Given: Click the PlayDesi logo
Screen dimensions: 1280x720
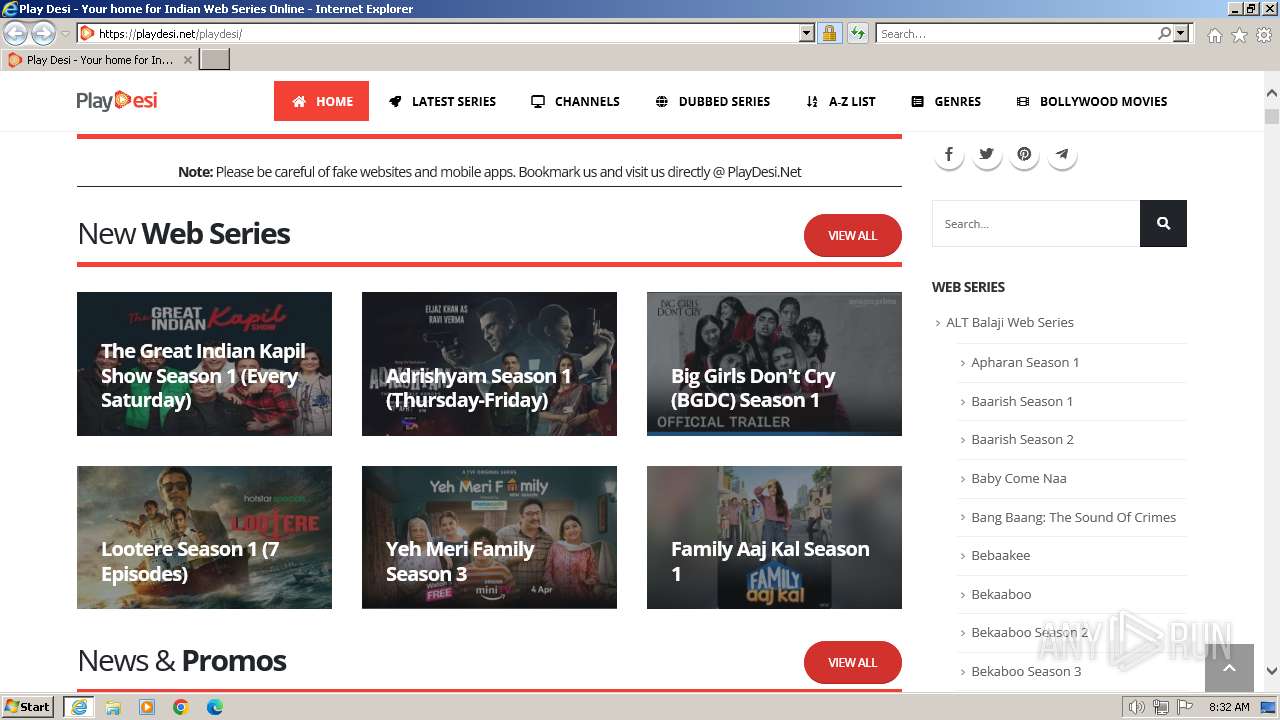Looking at the screenshot, I should pyautogui.click(x=117, y=100).
